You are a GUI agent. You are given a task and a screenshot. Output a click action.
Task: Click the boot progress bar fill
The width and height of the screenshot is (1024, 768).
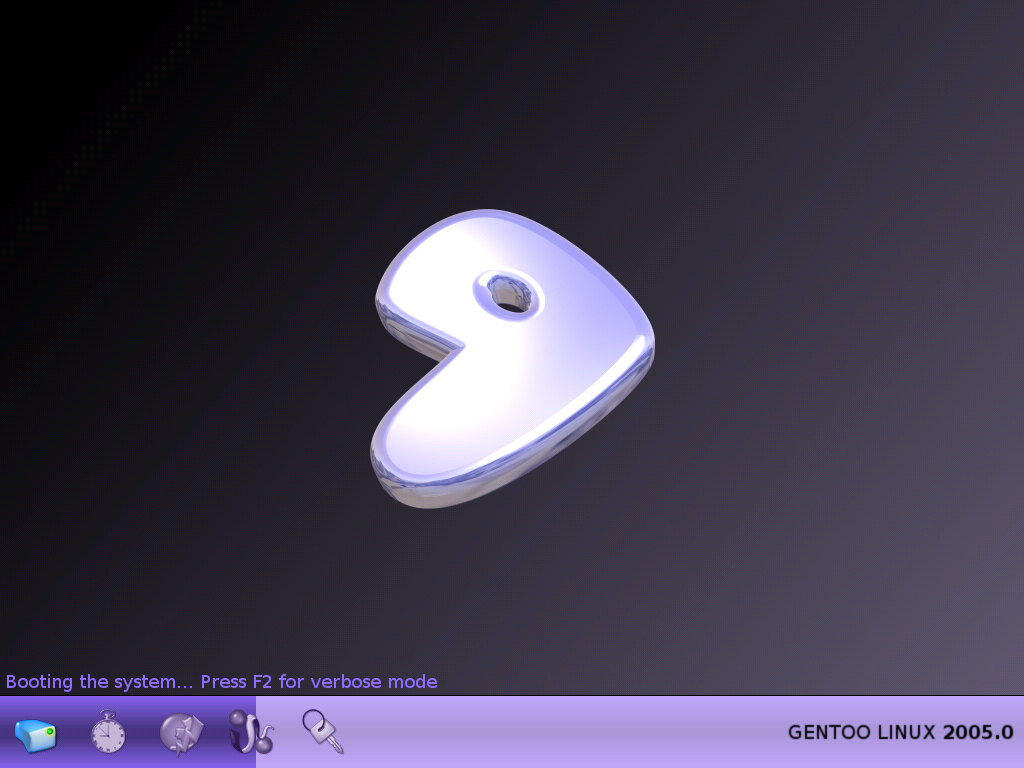[128, 732]
